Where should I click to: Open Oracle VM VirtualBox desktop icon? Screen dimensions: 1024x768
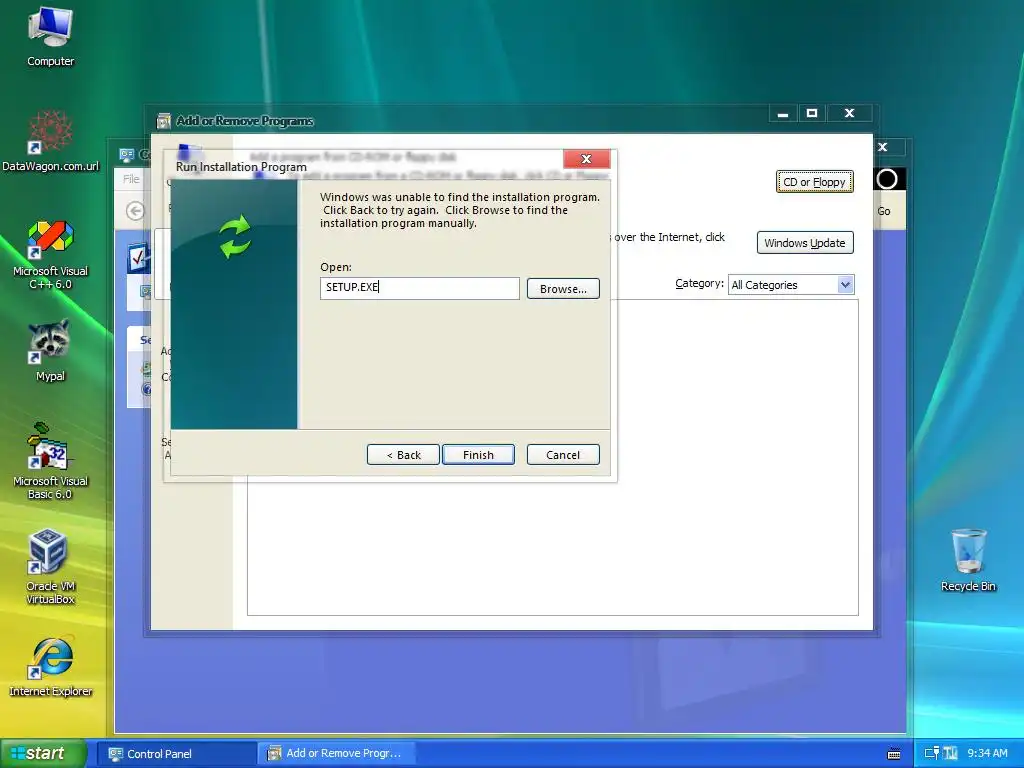pos(50,567)
